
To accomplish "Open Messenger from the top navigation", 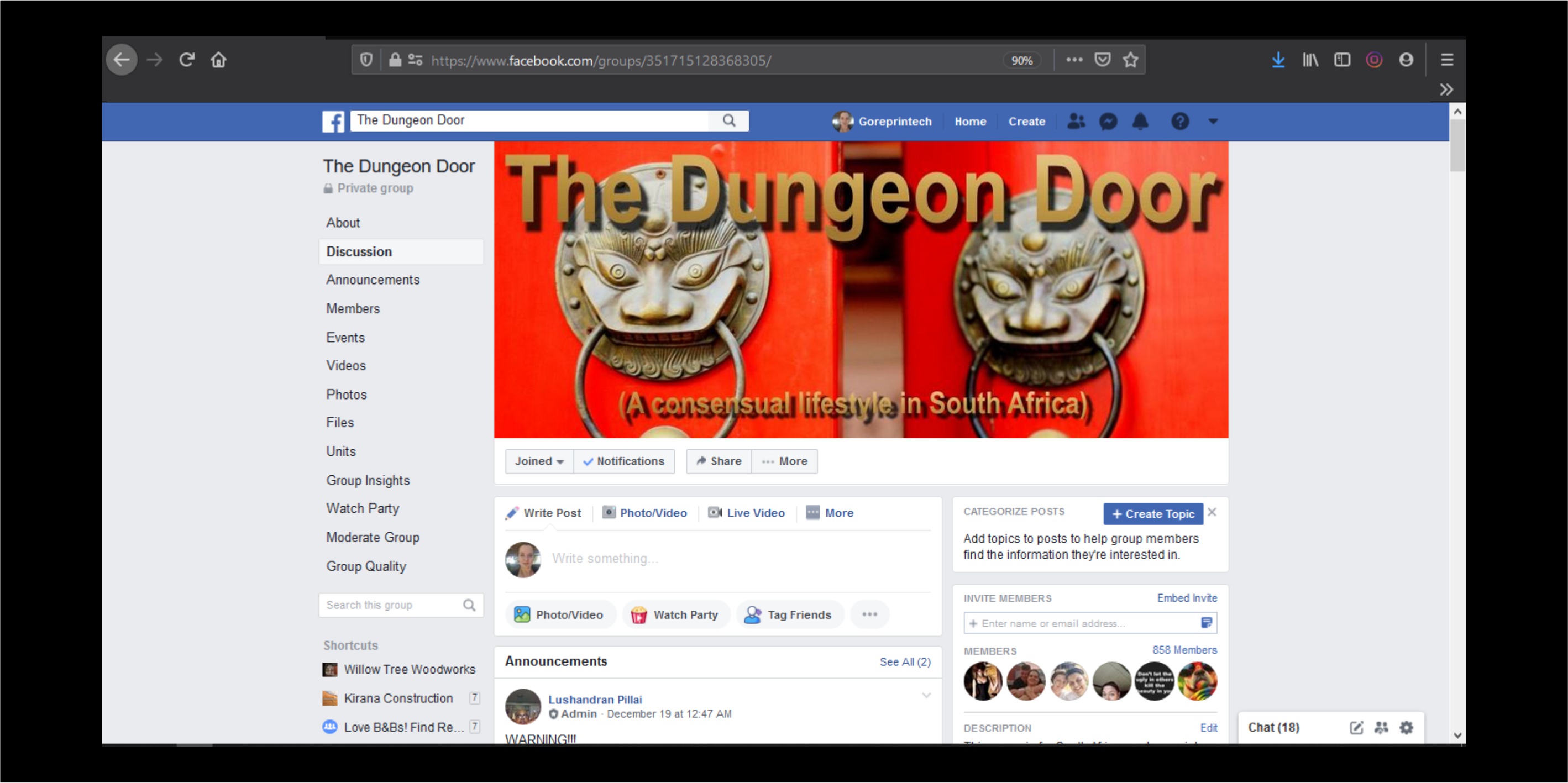I will tap(1108, 122).
